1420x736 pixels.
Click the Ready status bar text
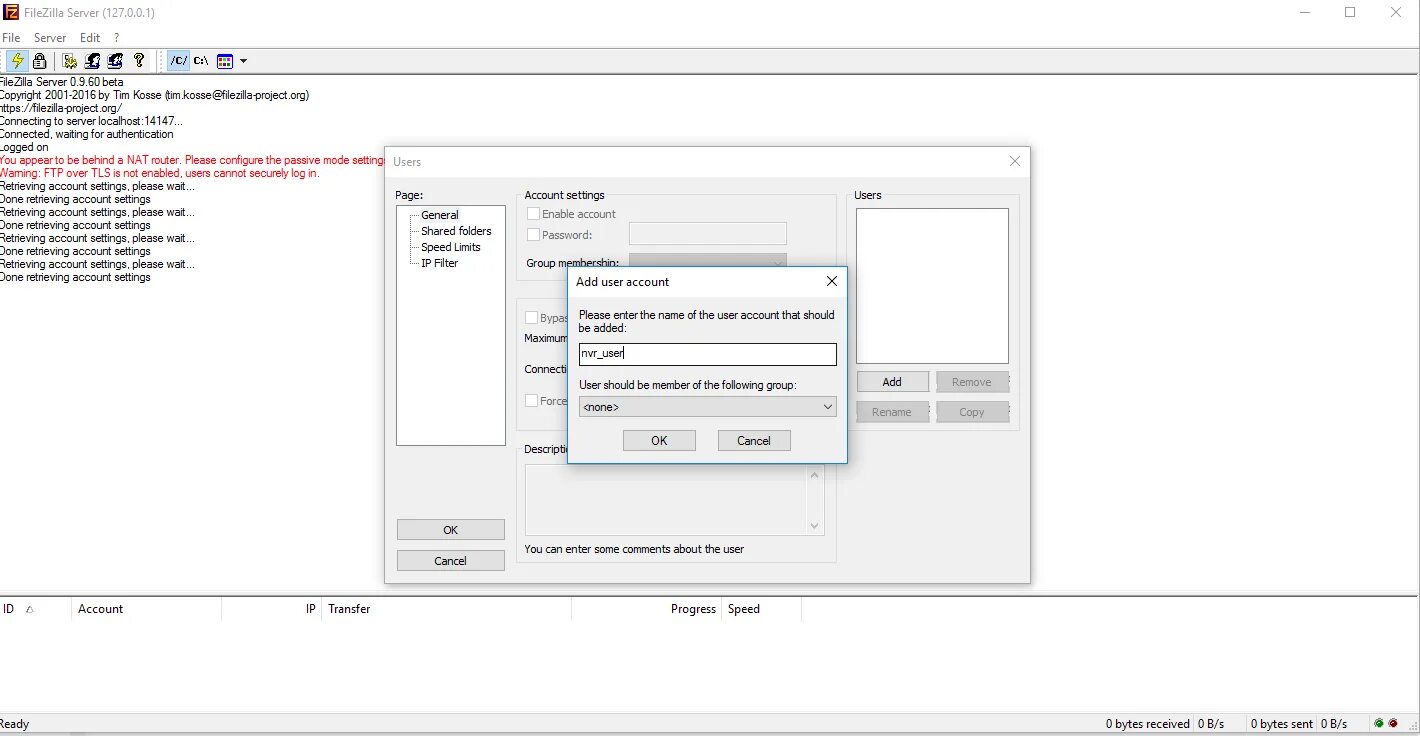tap(15, 724)
